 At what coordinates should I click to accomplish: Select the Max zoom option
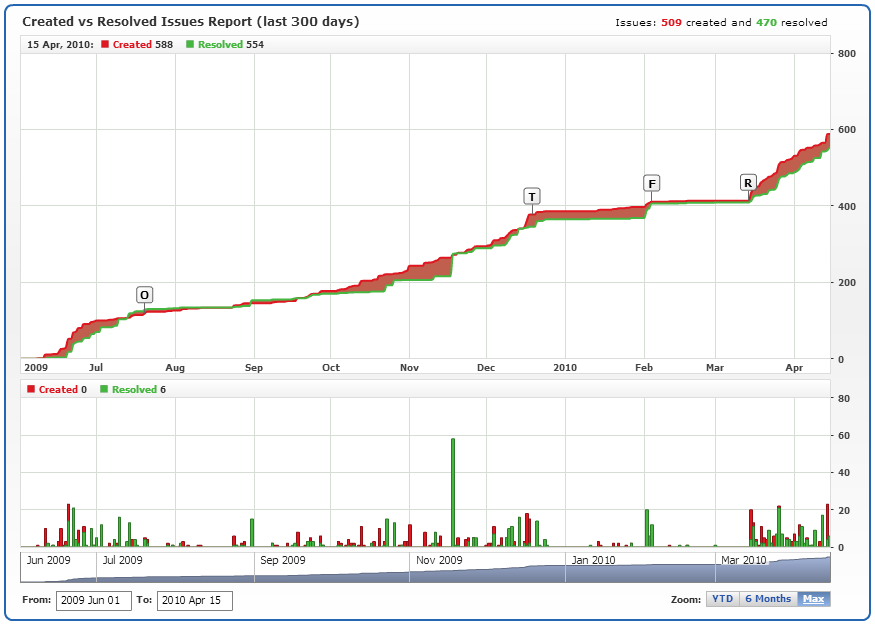pos(814,599)
